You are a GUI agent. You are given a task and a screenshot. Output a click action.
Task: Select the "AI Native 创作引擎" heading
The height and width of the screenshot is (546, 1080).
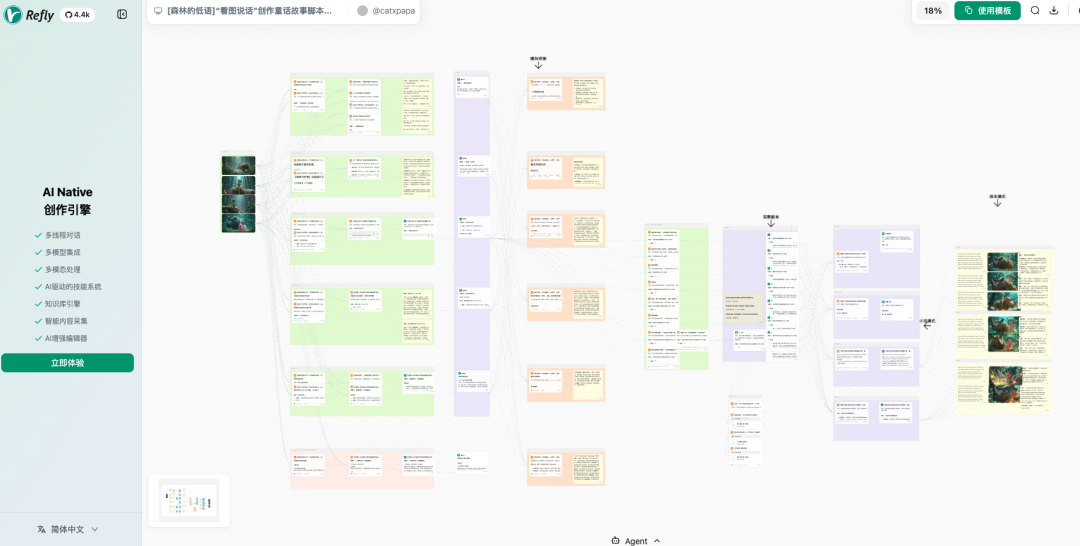point(68,201)
